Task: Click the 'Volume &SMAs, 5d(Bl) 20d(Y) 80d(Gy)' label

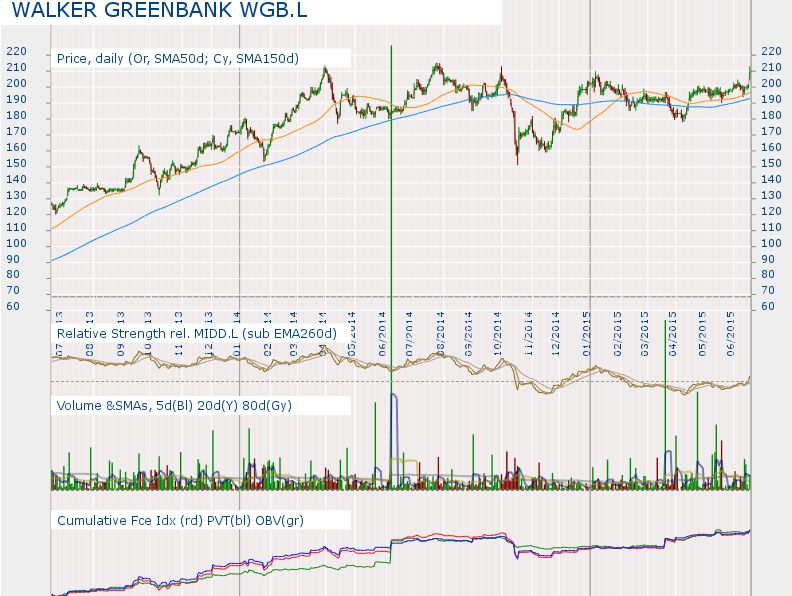Action: (174, 406)
